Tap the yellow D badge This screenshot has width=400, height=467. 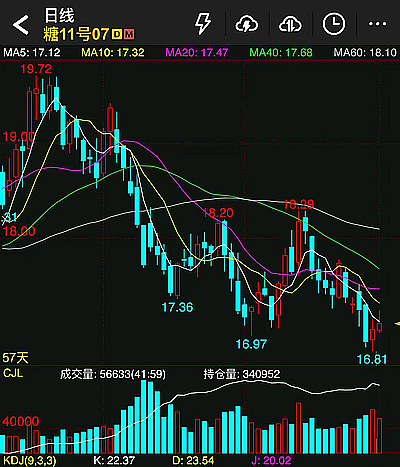(117, 34)
